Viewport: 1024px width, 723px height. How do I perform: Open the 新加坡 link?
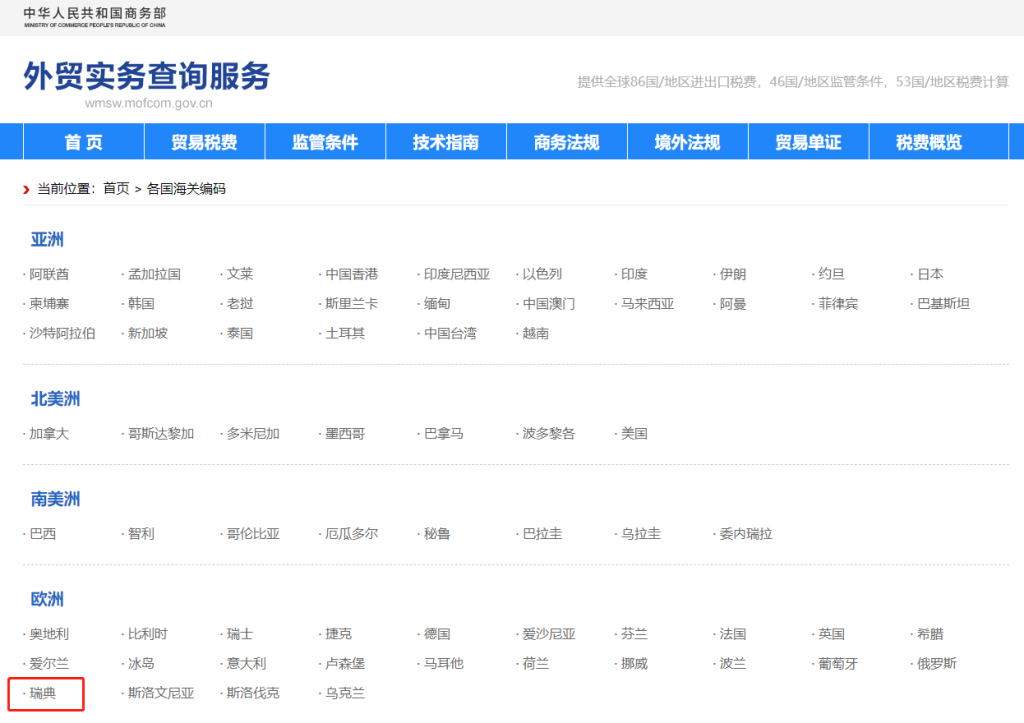click(148, 333)
